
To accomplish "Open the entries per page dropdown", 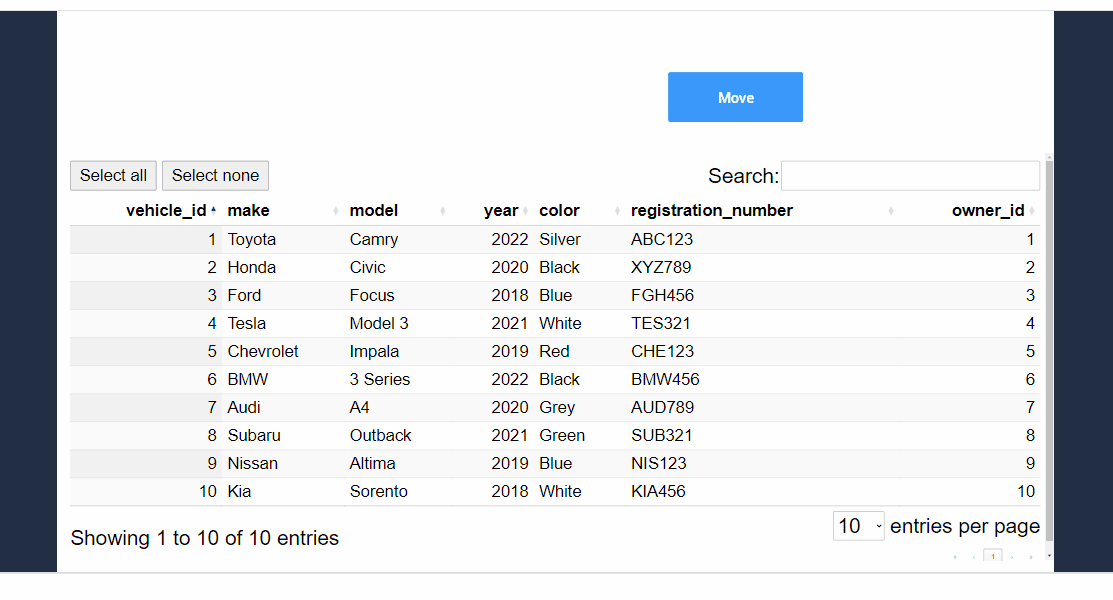I will pos(858,526).
